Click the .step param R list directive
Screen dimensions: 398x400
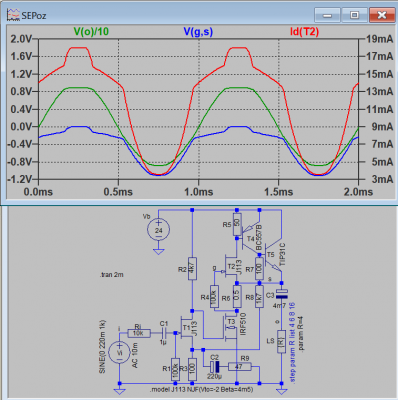click(292, 343)
